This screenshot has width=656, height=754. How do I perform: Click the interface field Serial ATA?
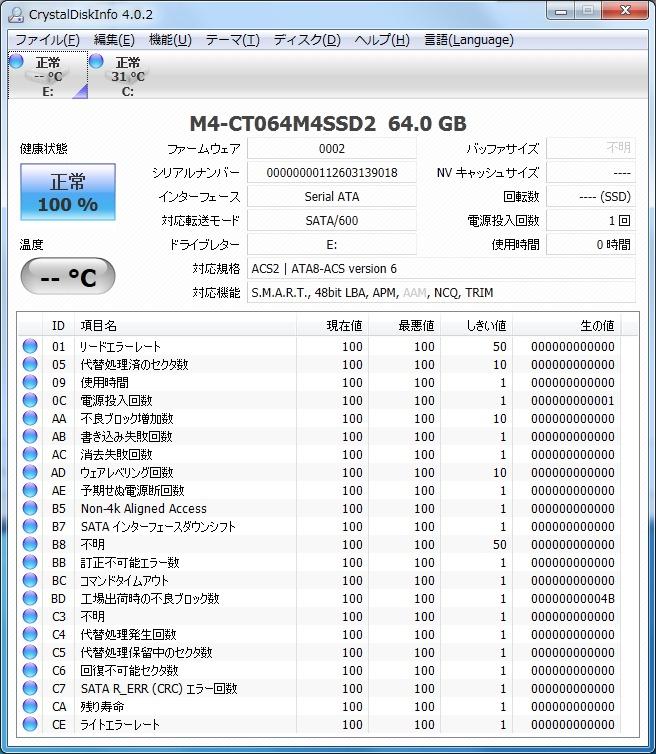point(332,197)
